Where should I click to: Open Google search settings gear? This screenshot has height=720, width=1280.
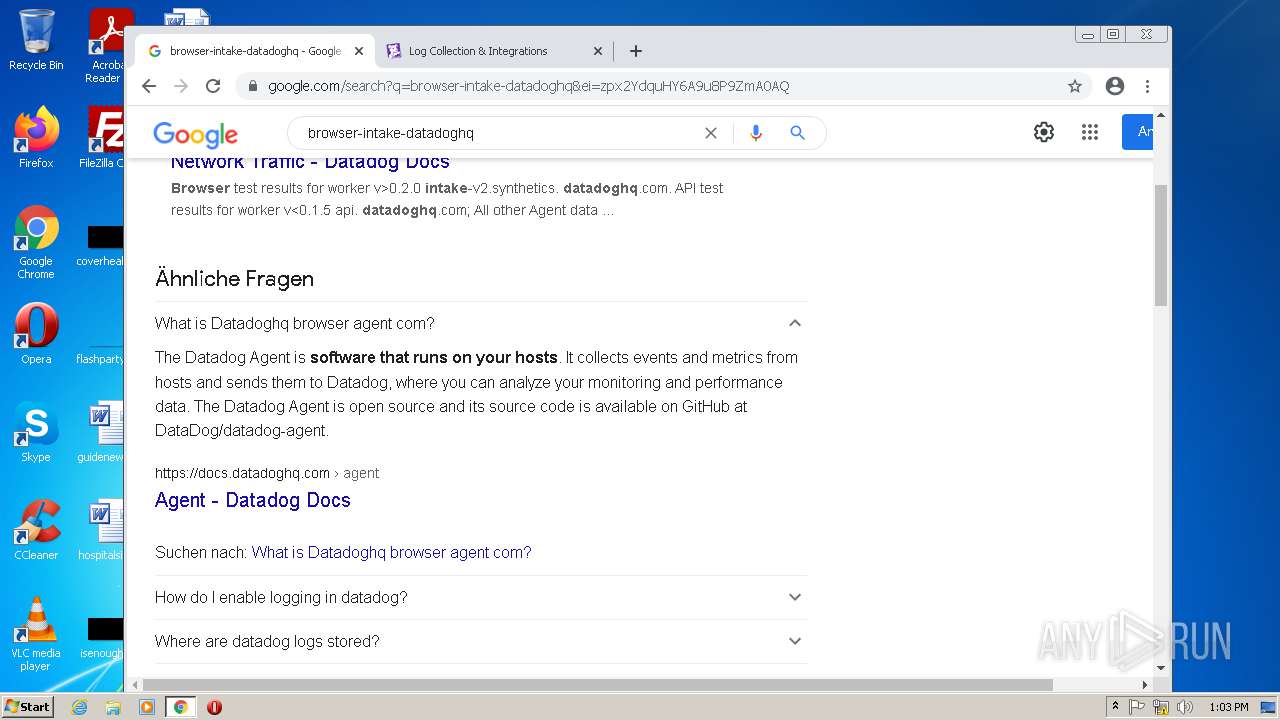pyautogui.click(x=1044, y=132)
